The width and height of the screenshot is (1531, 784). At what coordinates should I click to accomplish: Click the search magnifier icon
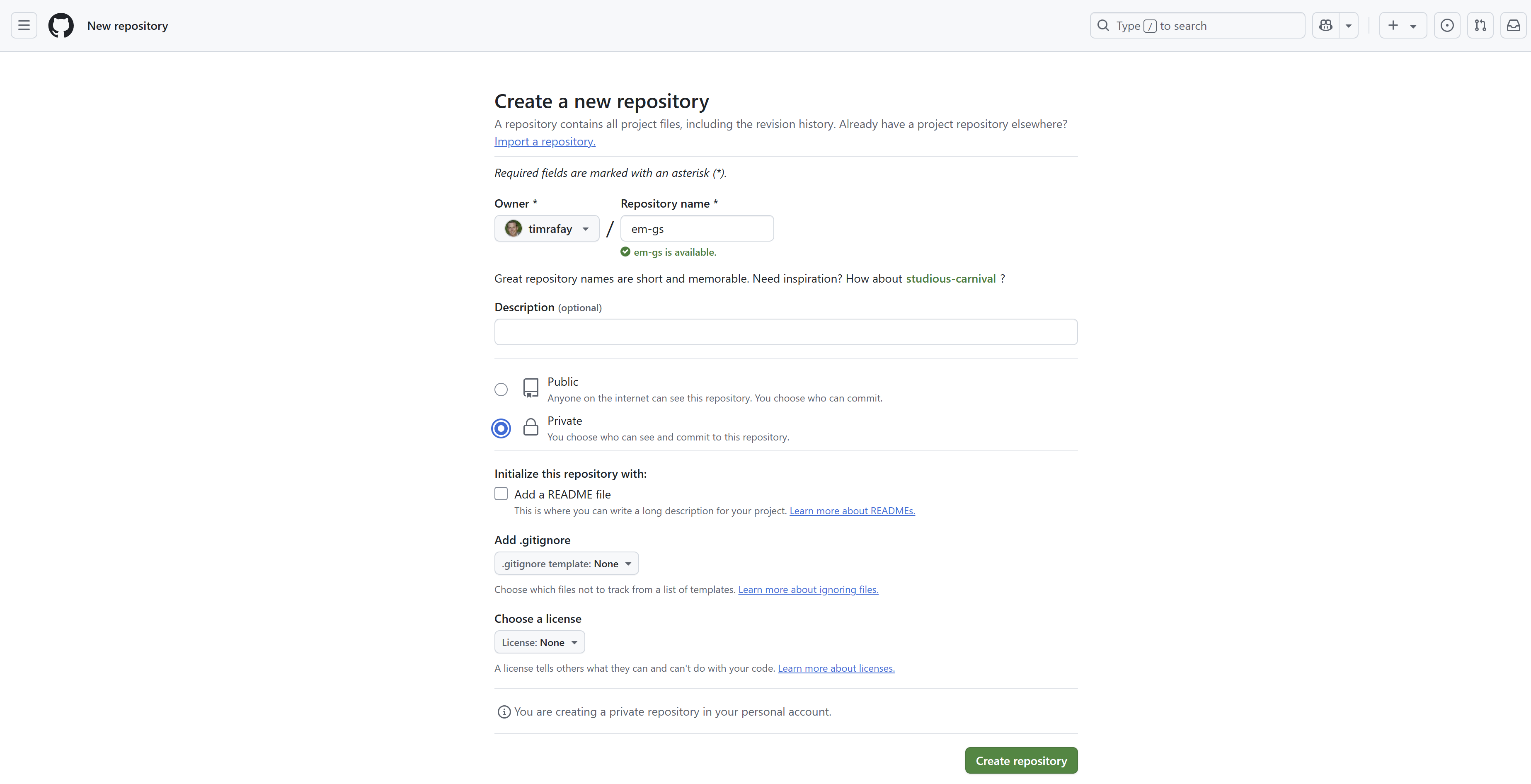click(x=1103, y=25)
